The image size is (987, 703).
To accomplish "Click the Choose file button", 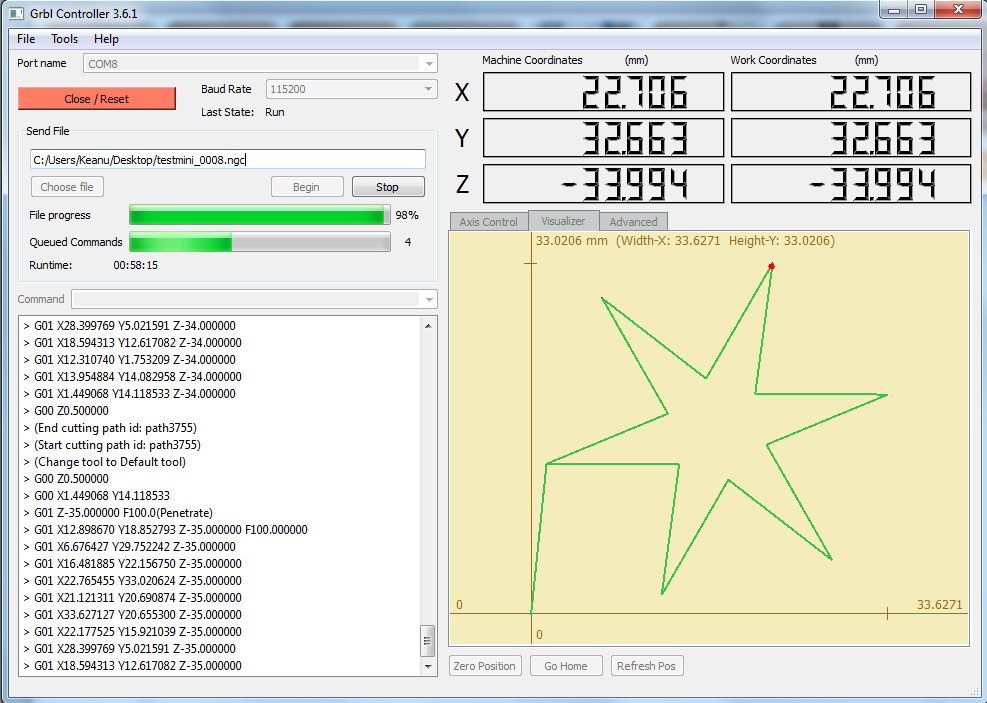I will pos(67,187).
